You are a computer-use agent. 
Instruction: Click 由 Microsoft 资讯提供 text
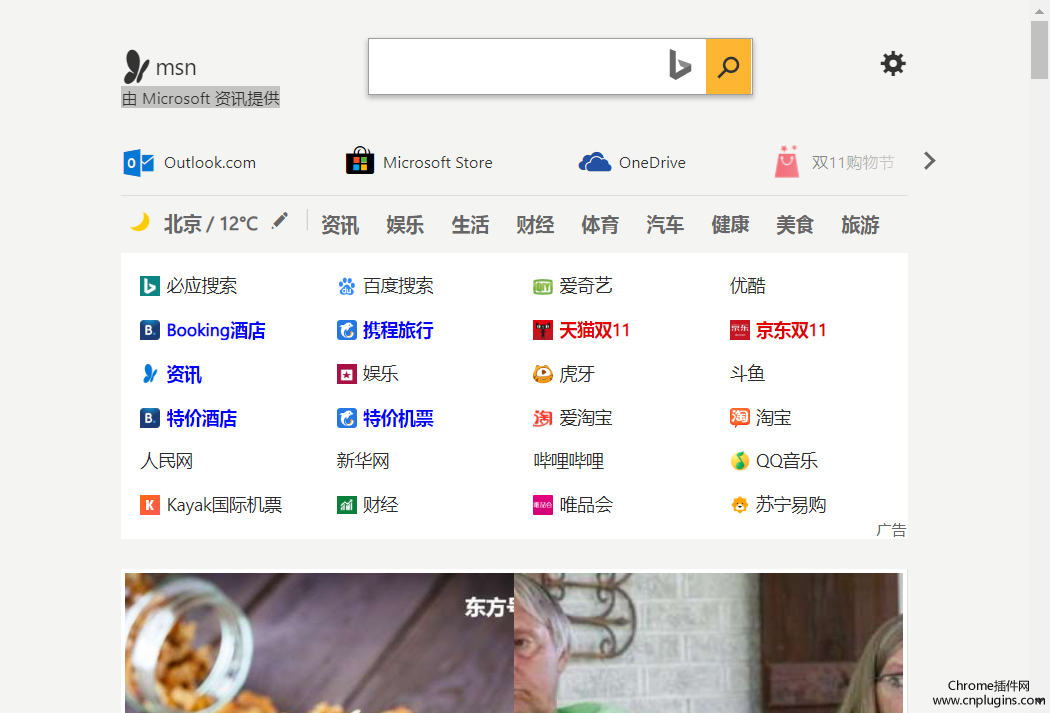[x=200, y=98]
